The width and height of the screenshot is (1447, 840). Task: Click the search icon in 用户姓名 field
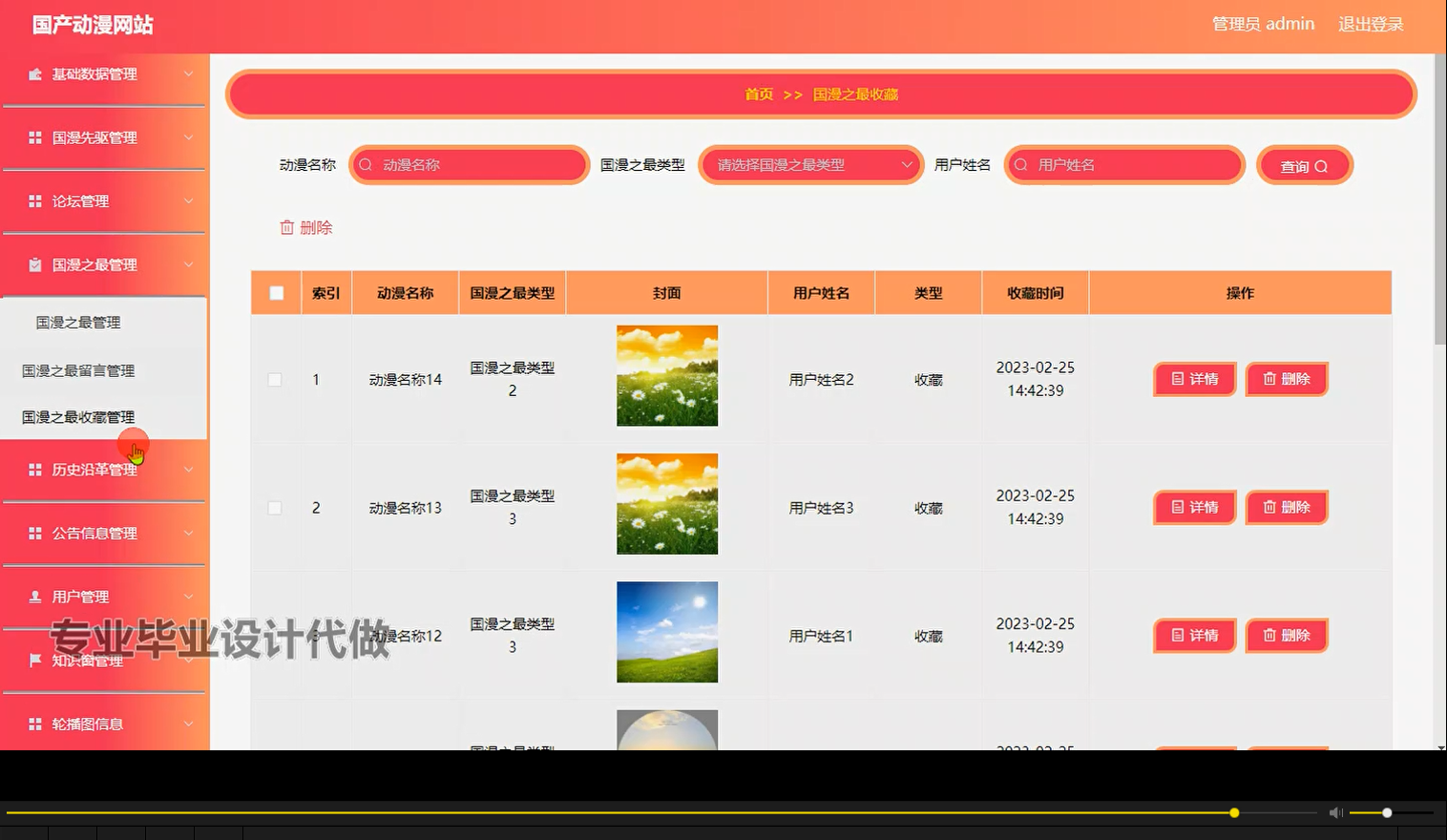(x=1020, y=165)
